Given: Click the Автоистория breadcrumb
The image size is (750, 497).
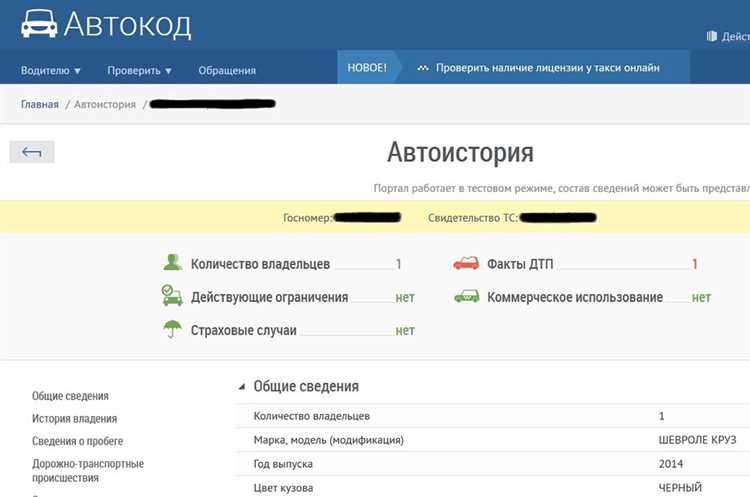Looking at the screenshot, I should pos(105,104).
